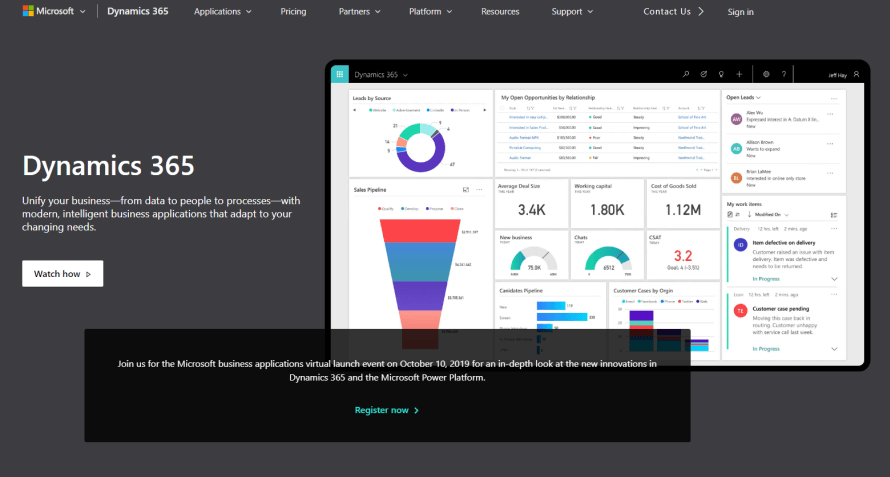Expand the Open Leads view dropdown
Image resolution: width=890 pixels, height=477 pixels.
[x=758, y=98]
